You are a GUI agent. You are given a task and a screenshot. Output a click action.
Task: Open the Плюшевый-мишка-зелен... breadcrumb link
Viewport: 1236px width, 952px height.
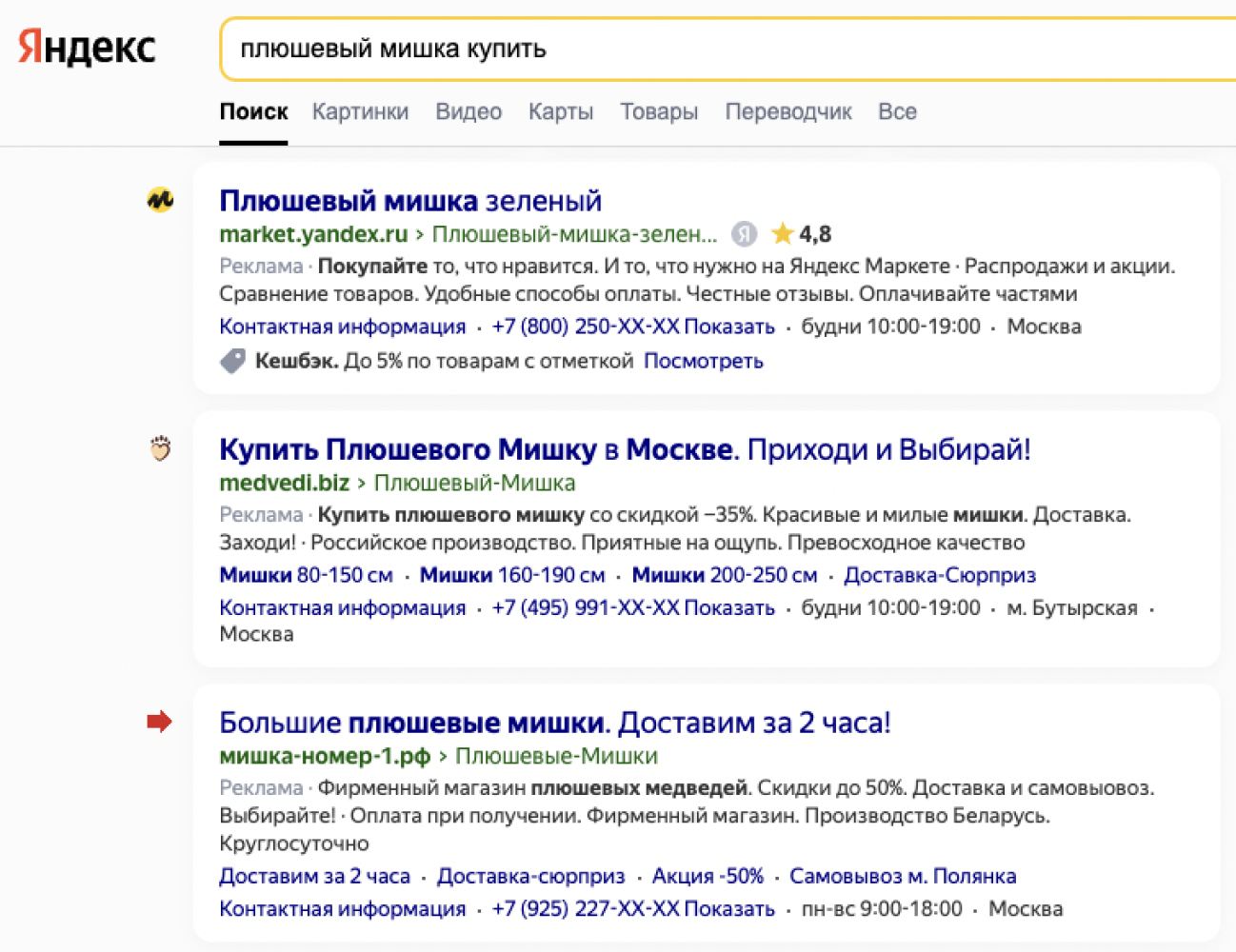[x=574, y=234]
